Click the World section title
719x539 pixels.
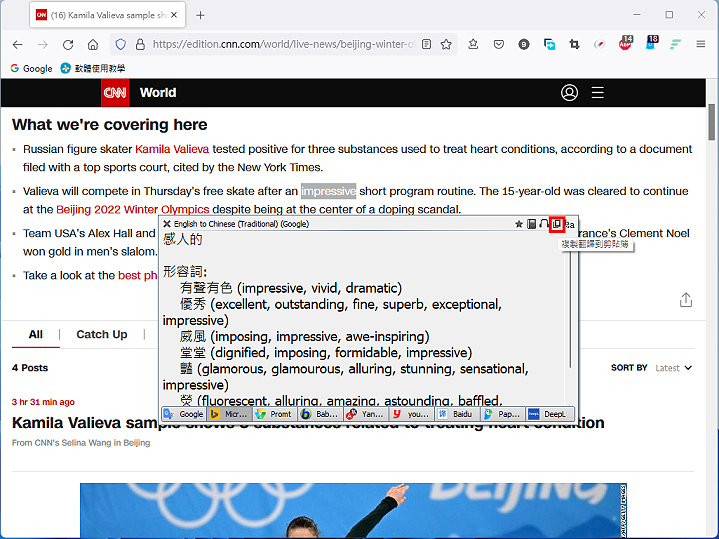[x=158, y=93]
